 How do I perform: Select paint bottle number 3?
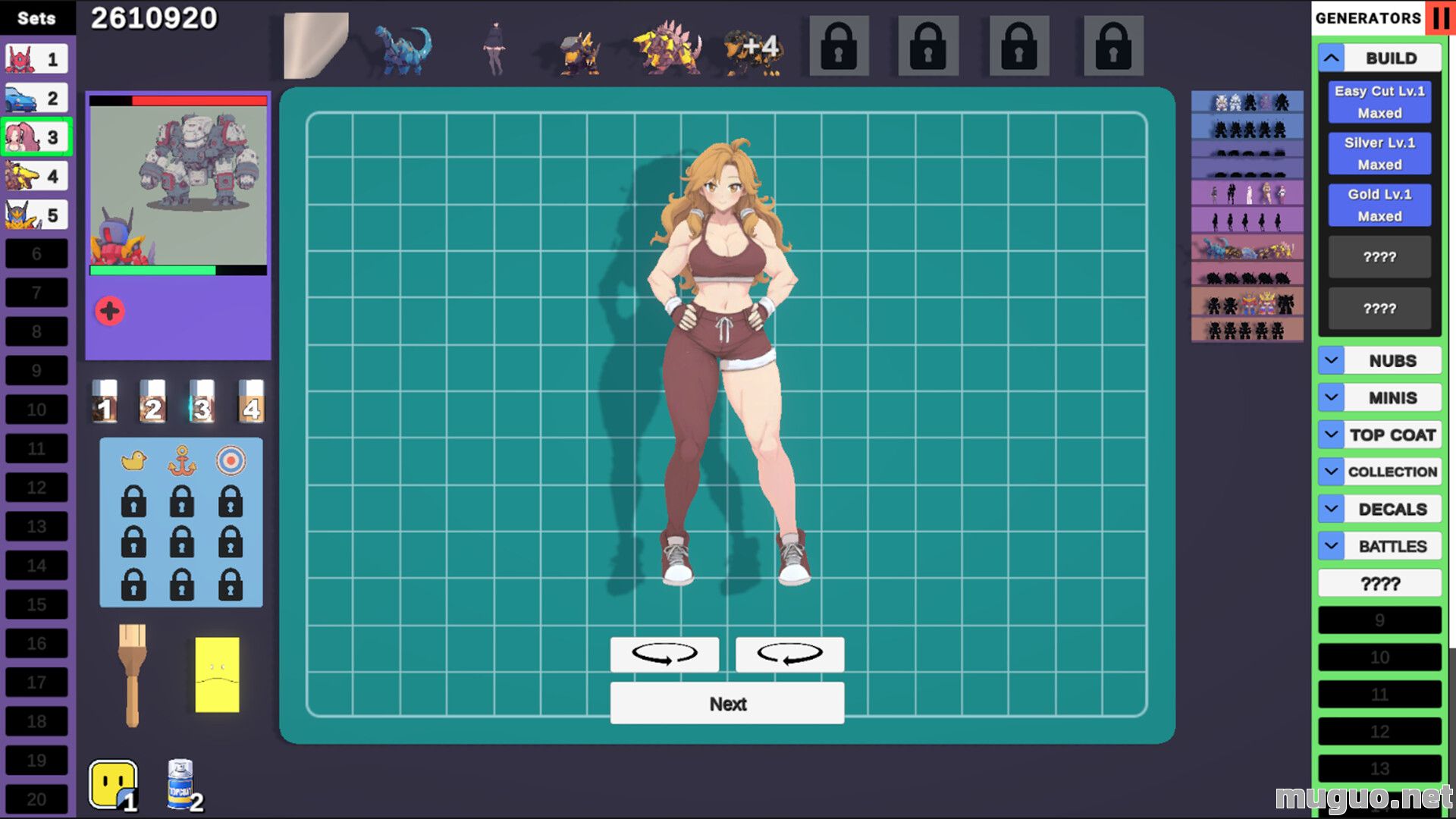(x=201, y=401)
